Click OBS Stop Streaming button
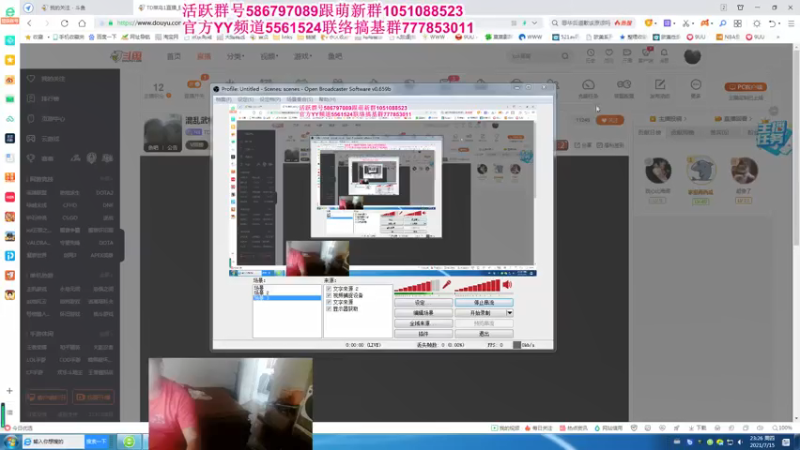The height and width of the screenshot is (450, 800). point(484,303)
